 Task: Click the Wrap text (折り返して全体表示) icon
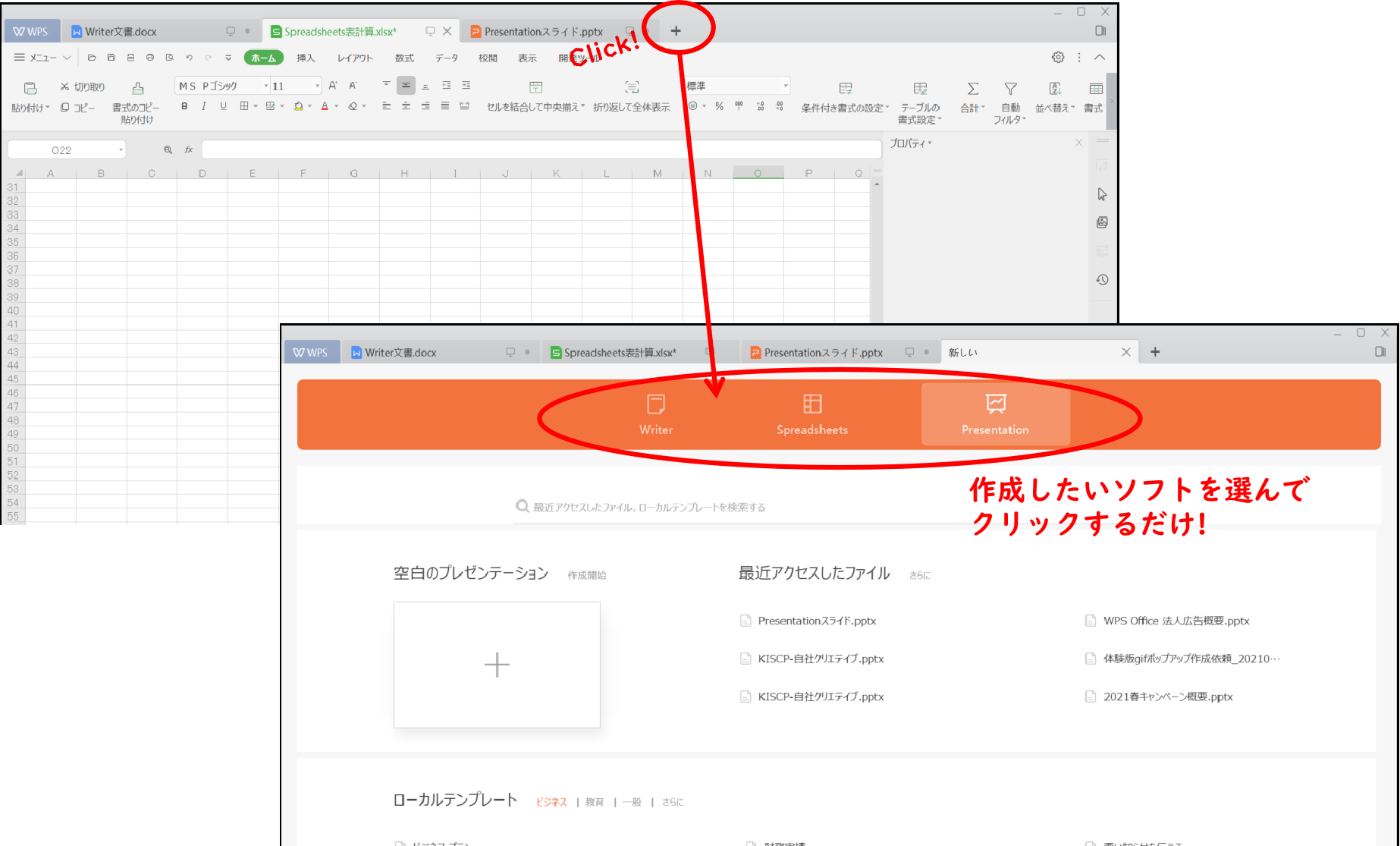pos(632,87)
